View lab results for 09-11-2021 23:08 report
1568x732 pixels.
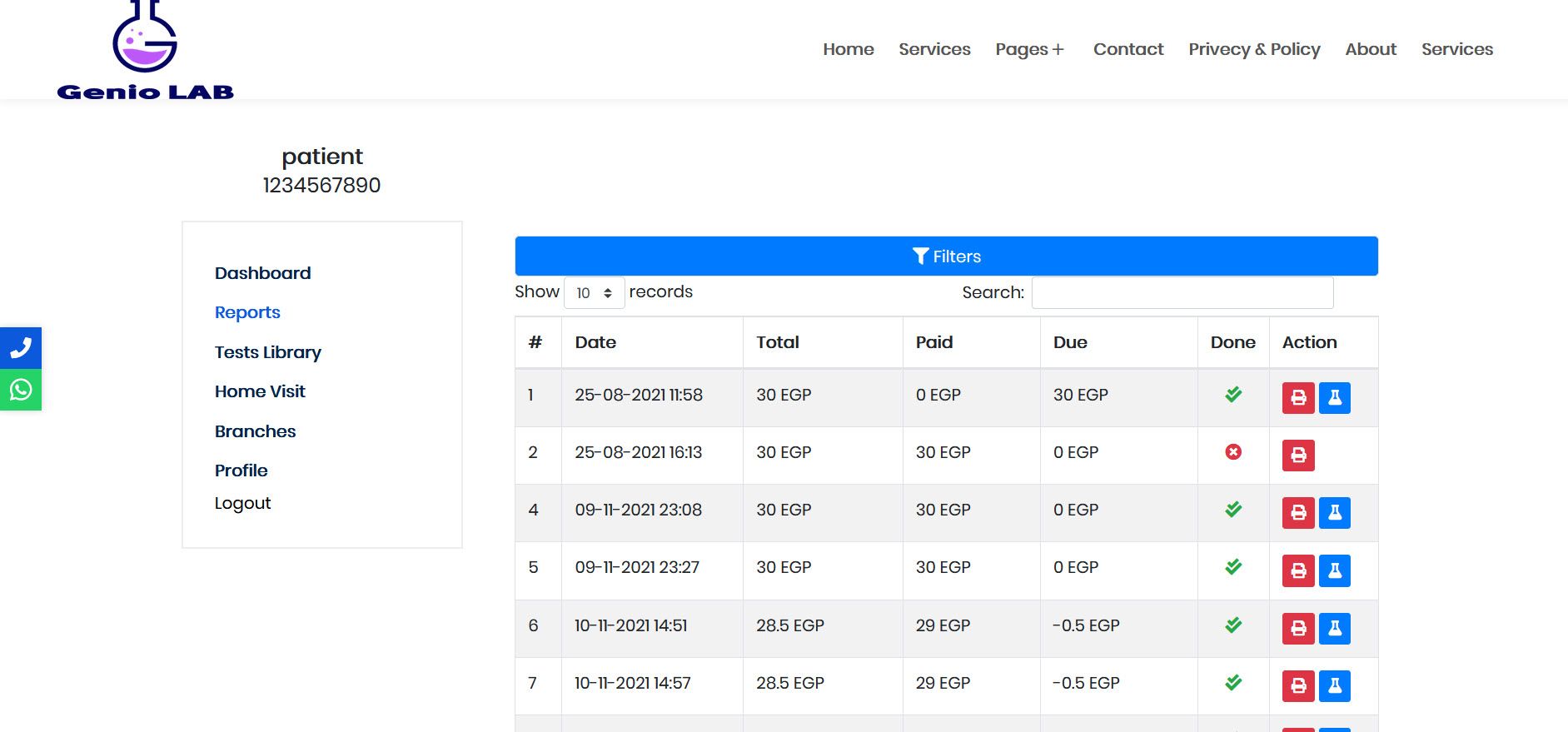pos(1335,513)
